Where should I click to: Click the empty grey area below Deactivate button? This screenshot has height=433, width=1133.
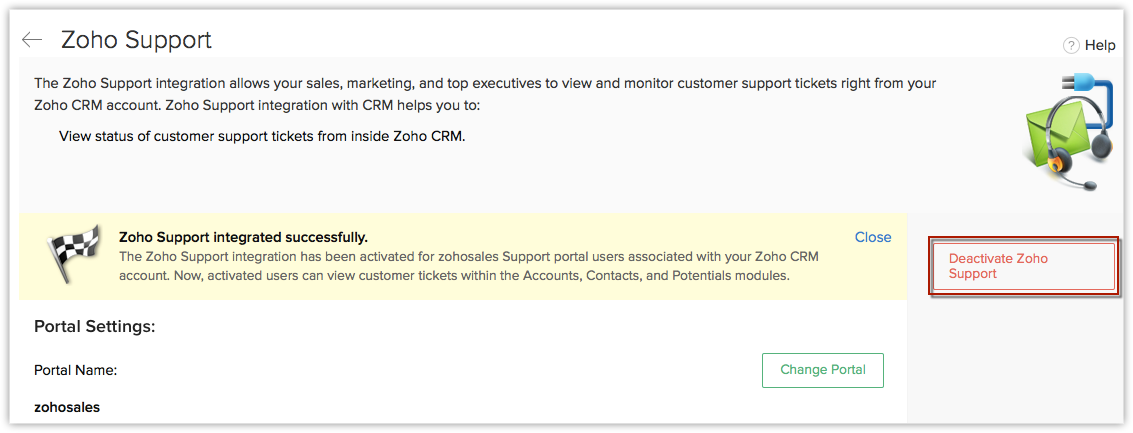(x=1020, y=360)
